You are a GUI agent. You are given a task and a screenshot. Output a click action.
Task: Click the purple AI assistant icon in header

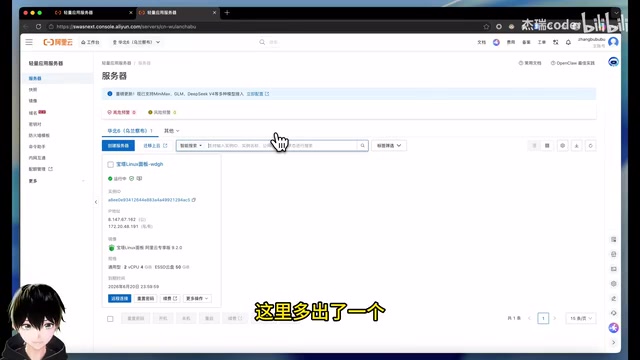click(496, 42)
